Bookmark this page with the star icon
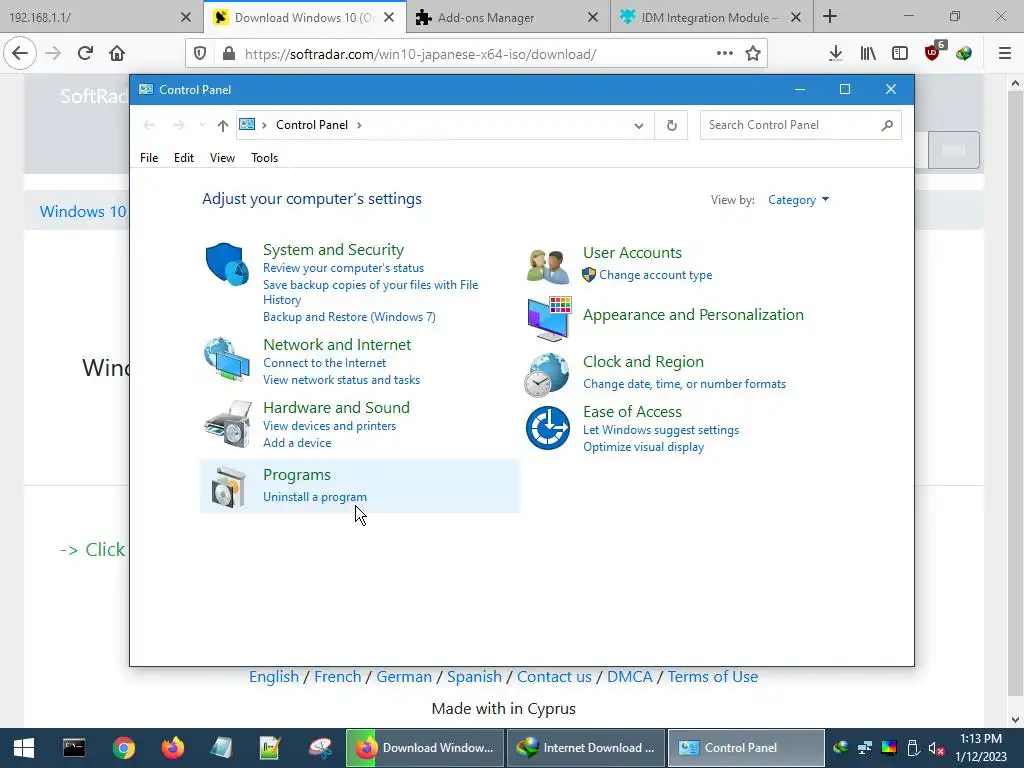This screenshot has height=768, width=1024. pos(753,54)
